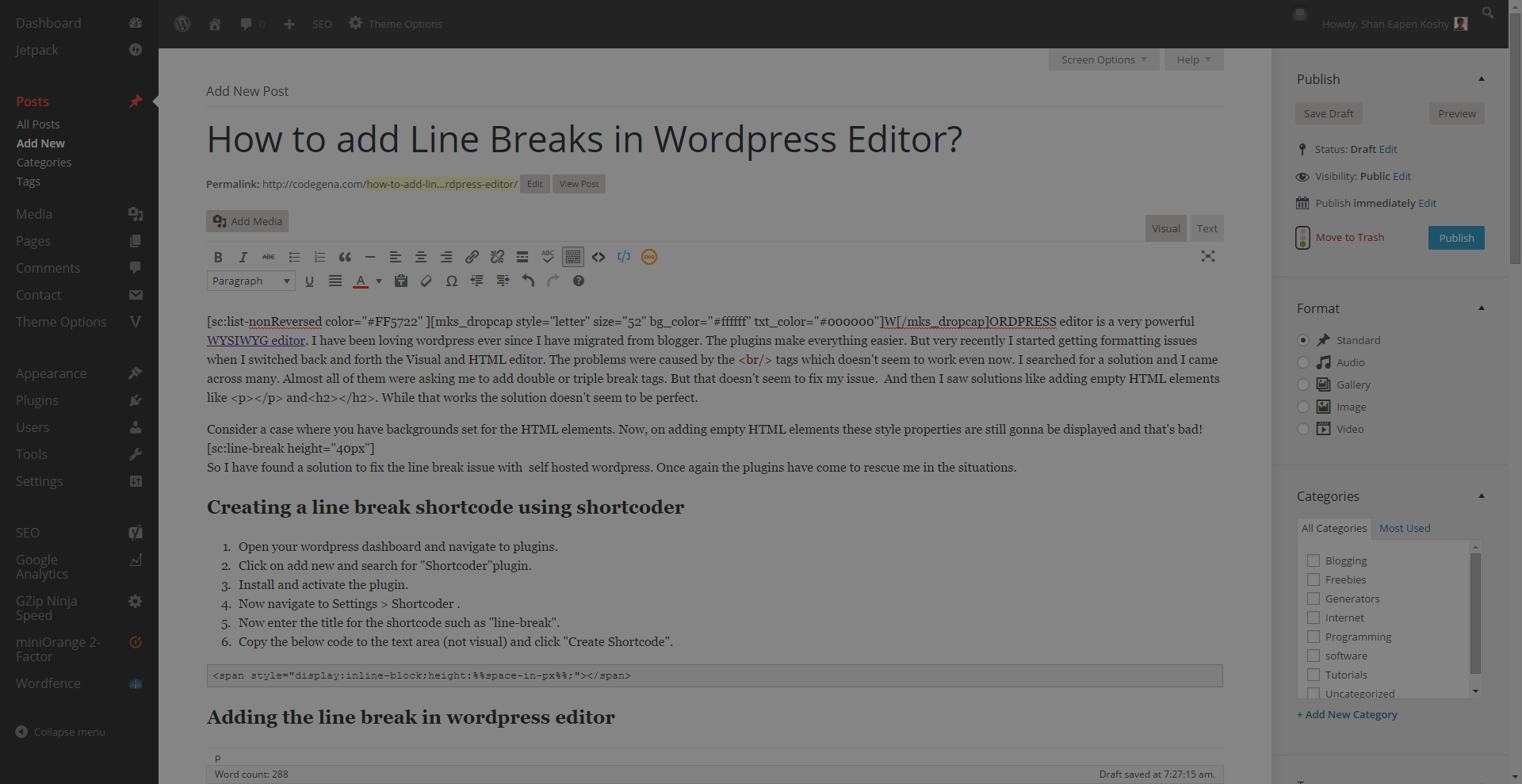Open the Add Media dialog
The height and width of the screenshot is (784, 1522).
pyautogui.click(x=247, y=221)
